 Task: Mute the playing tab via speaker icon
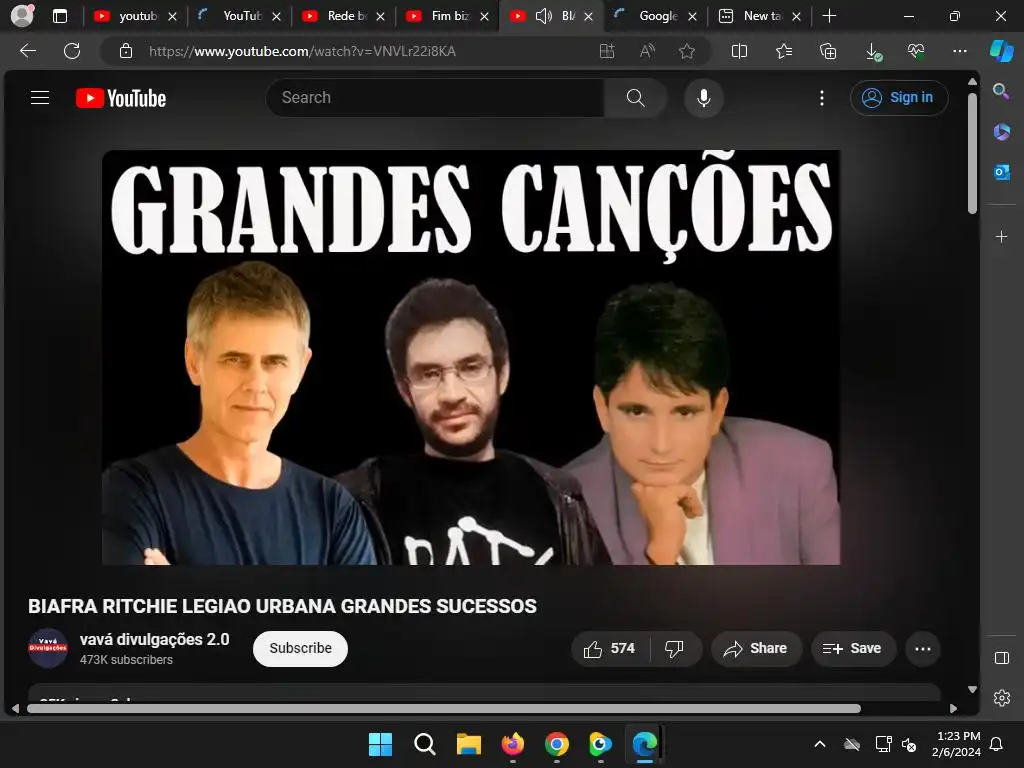[543, 16]
